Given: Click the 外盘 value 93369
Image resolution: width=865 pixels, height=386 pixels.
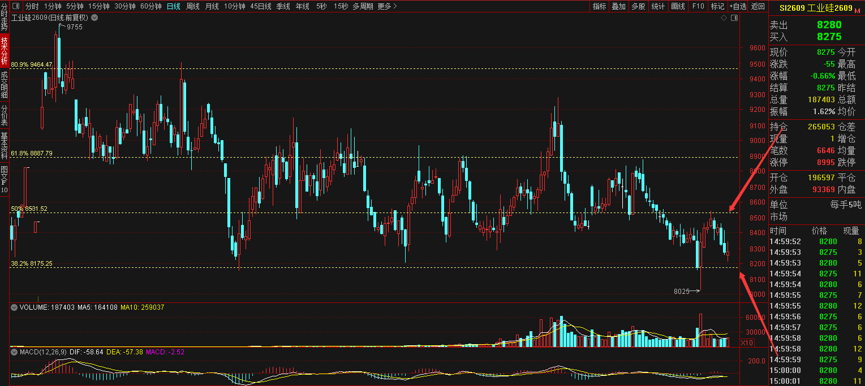Looking at the screenshot, I should [x=824, y=190].
